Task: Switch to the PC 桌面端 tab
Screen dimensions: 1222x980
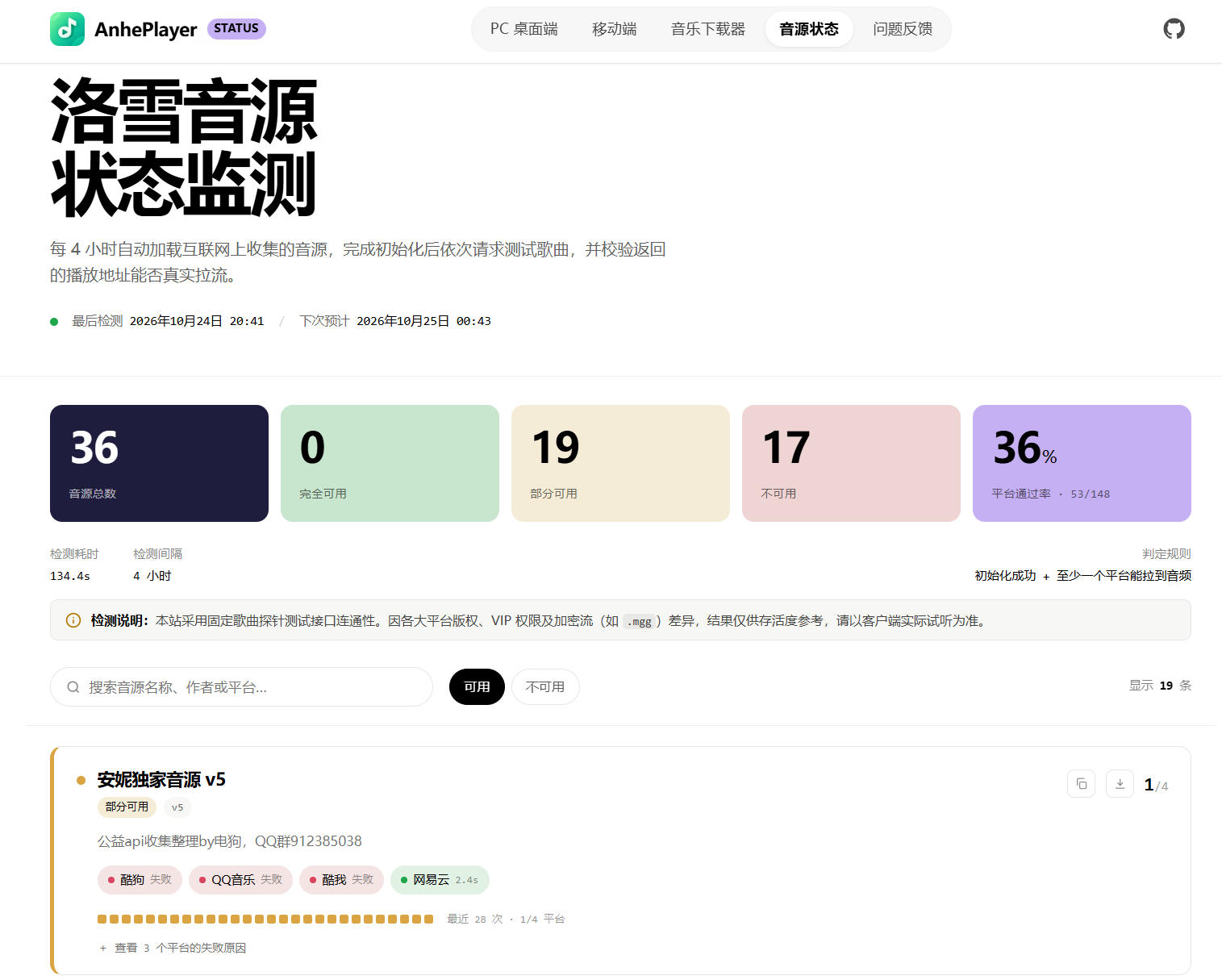Action: 524,29
